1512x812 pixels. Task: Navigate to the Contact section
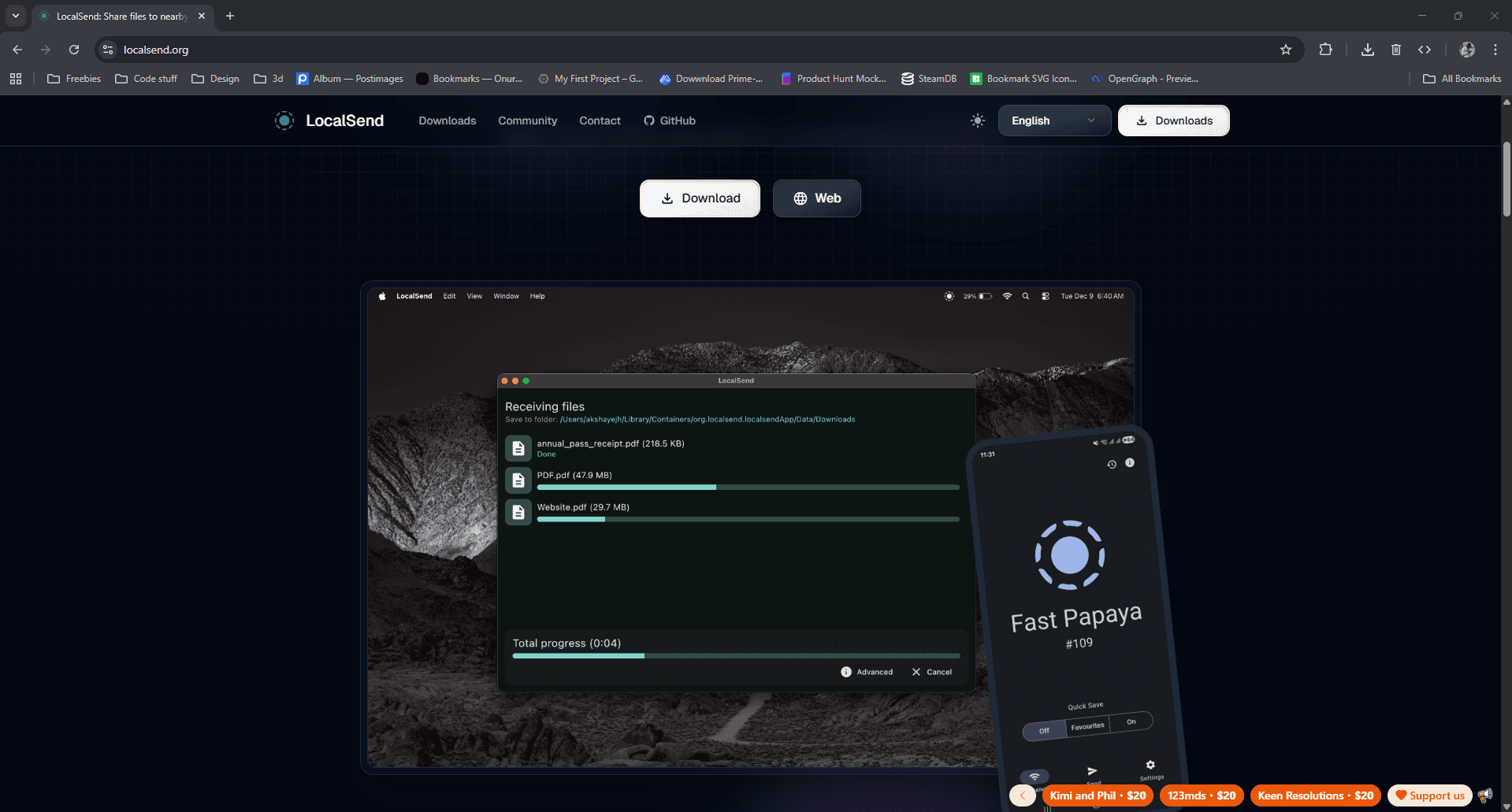click(600, 121)
